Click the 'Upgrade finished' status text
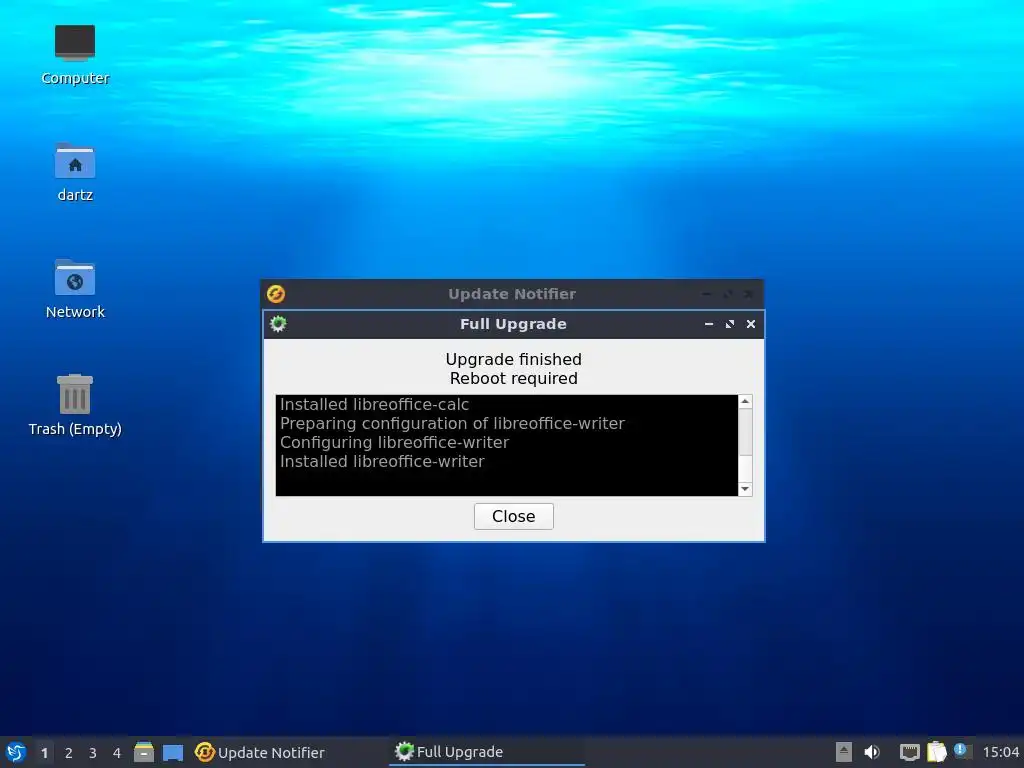Viewport: 1024px width, 768px height. (x=513, y=359)
